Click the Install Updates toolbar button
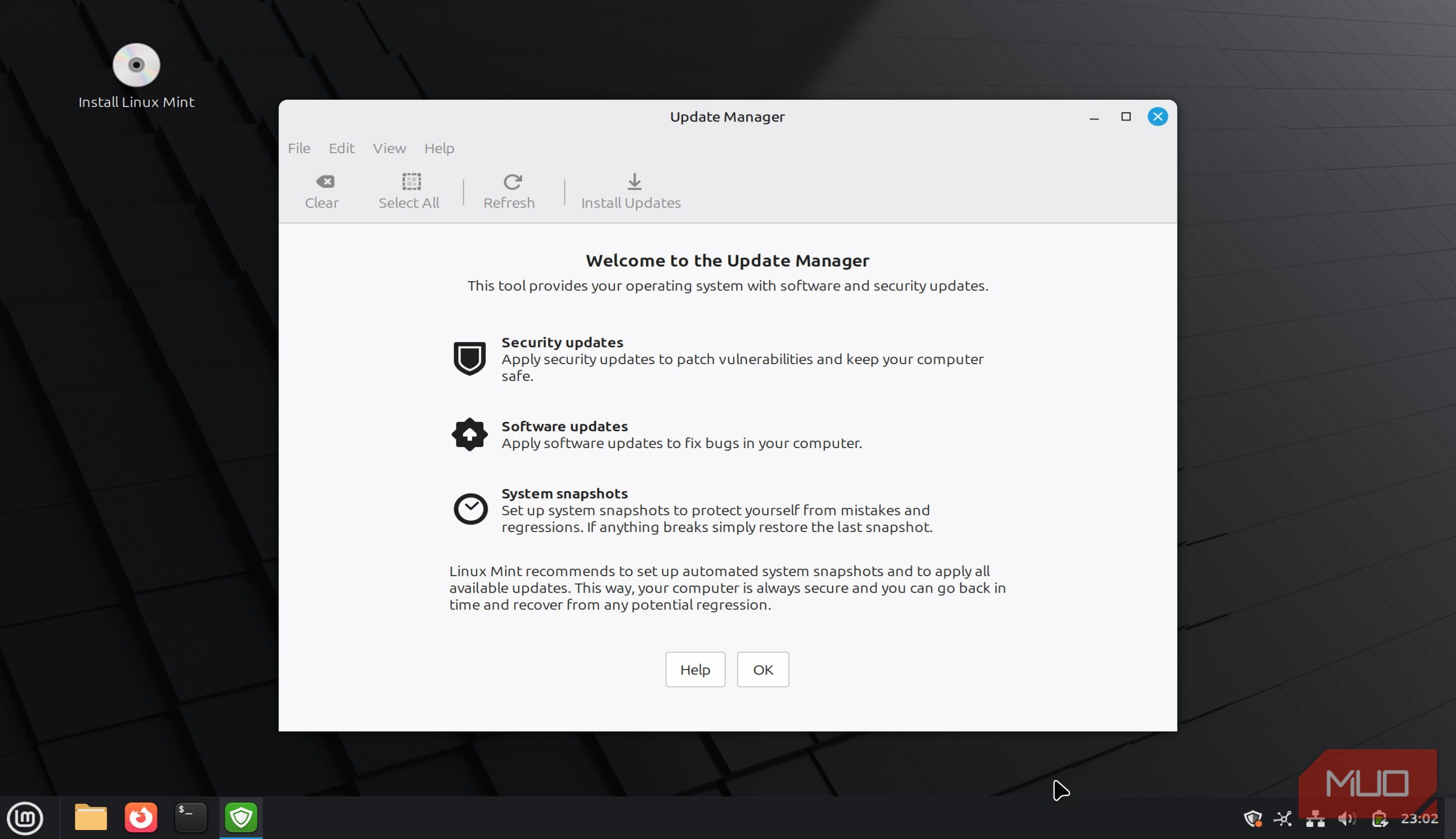This screenshot has width=1456, height=839. [x=631, y=191]
